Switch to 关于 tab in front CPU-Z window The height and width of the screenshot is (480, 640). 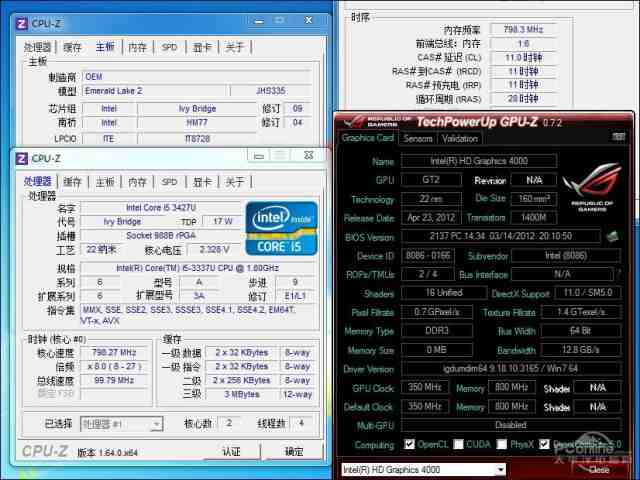click(x=235, y=182)
